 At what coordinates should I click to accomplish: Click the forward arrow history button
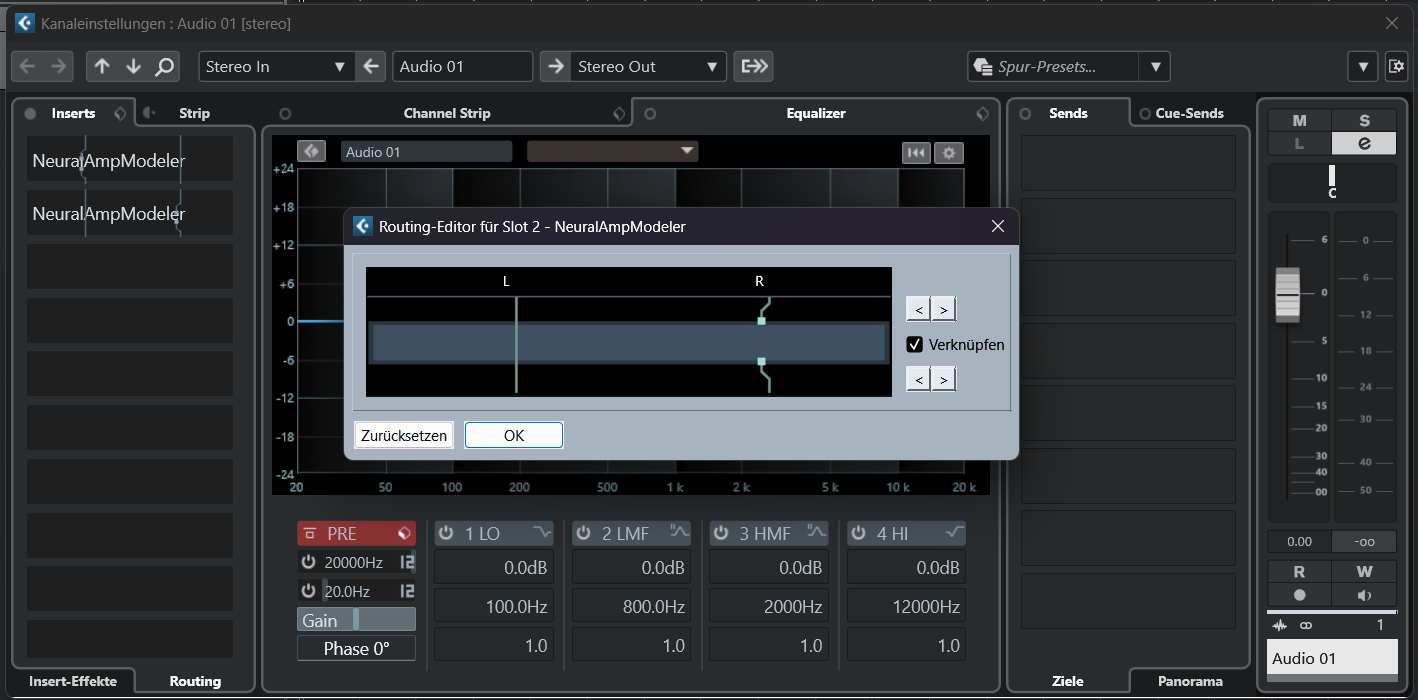tap(58, 67)
